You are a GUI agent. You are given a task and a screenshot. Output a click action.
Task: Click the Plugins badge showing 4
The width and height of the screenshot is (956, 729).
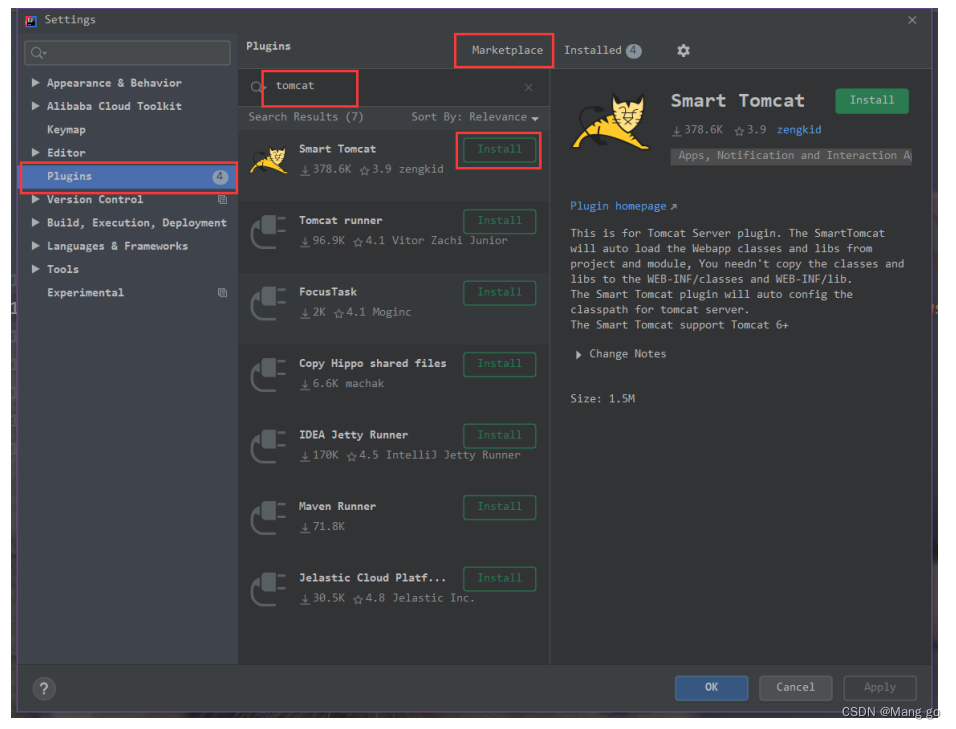pos(220,177)
